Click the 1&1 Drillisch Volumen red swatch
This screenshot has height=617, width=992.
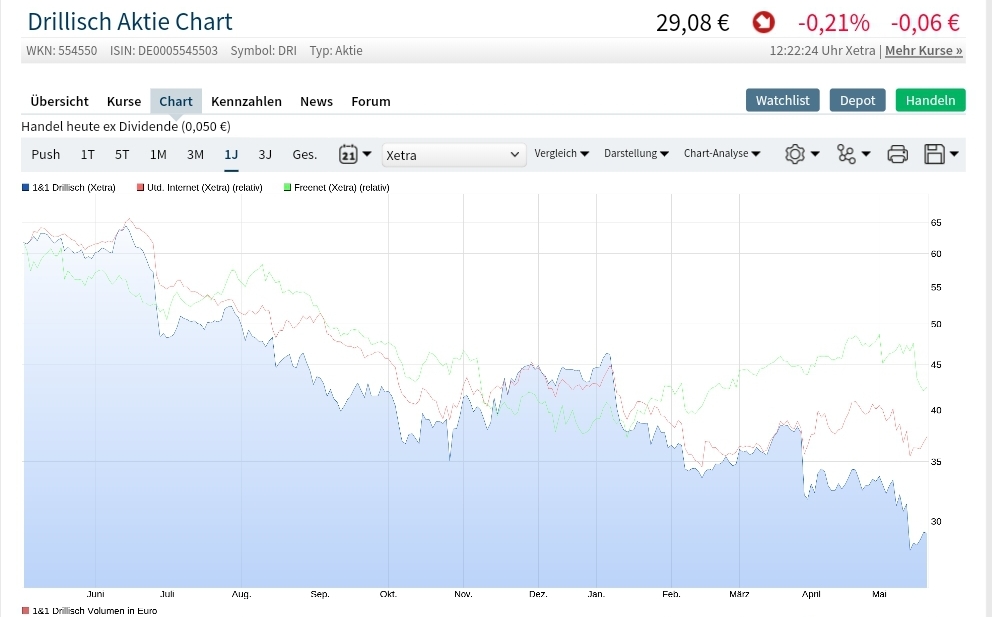click(26, 610)
